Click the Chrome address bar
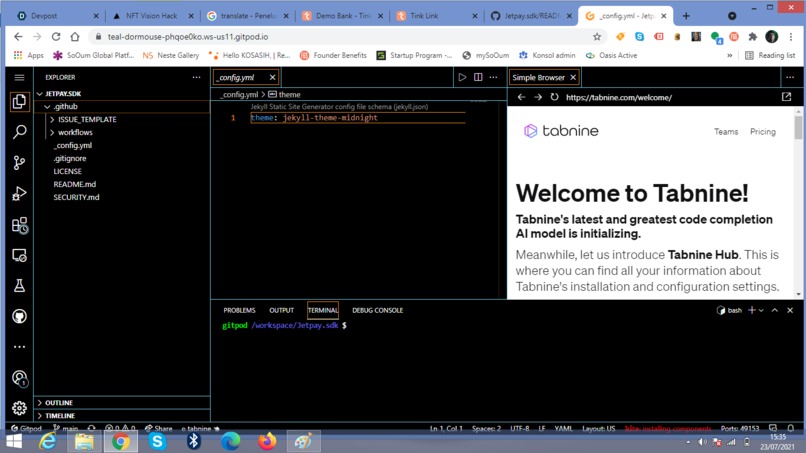Viewport: 806px width, 453px height. pyautogui.click(x=342, y=37)
